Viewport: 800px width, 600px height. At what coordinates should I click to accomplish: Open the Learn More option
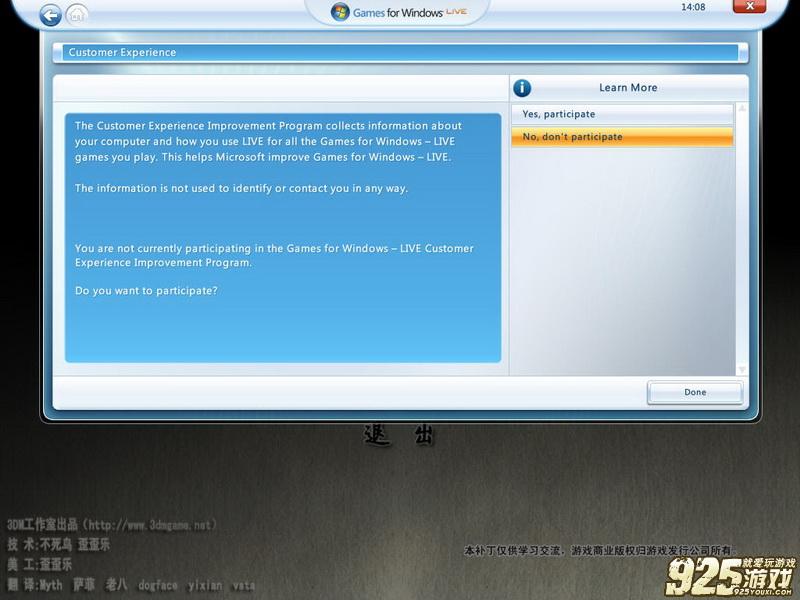click(x=628, y=88)
